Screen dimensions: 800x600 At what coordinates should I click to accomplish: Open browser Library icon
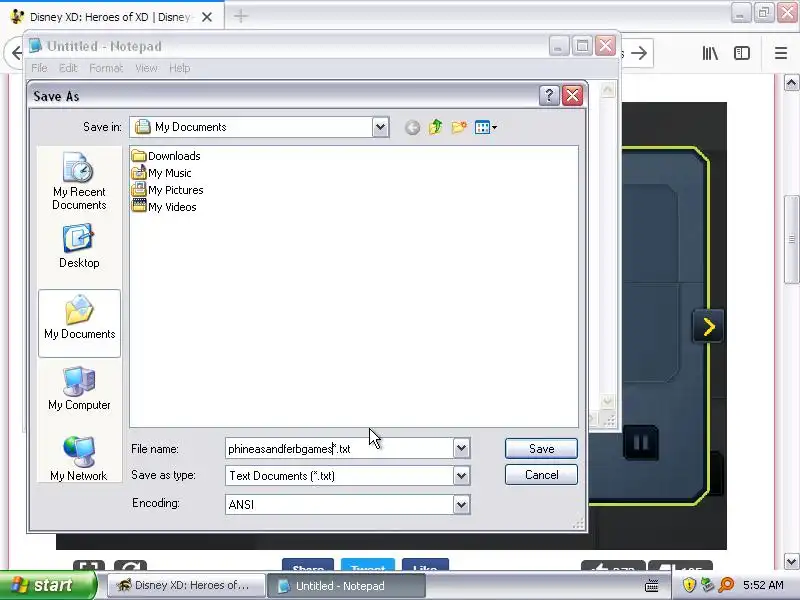[x=710, y=53]
